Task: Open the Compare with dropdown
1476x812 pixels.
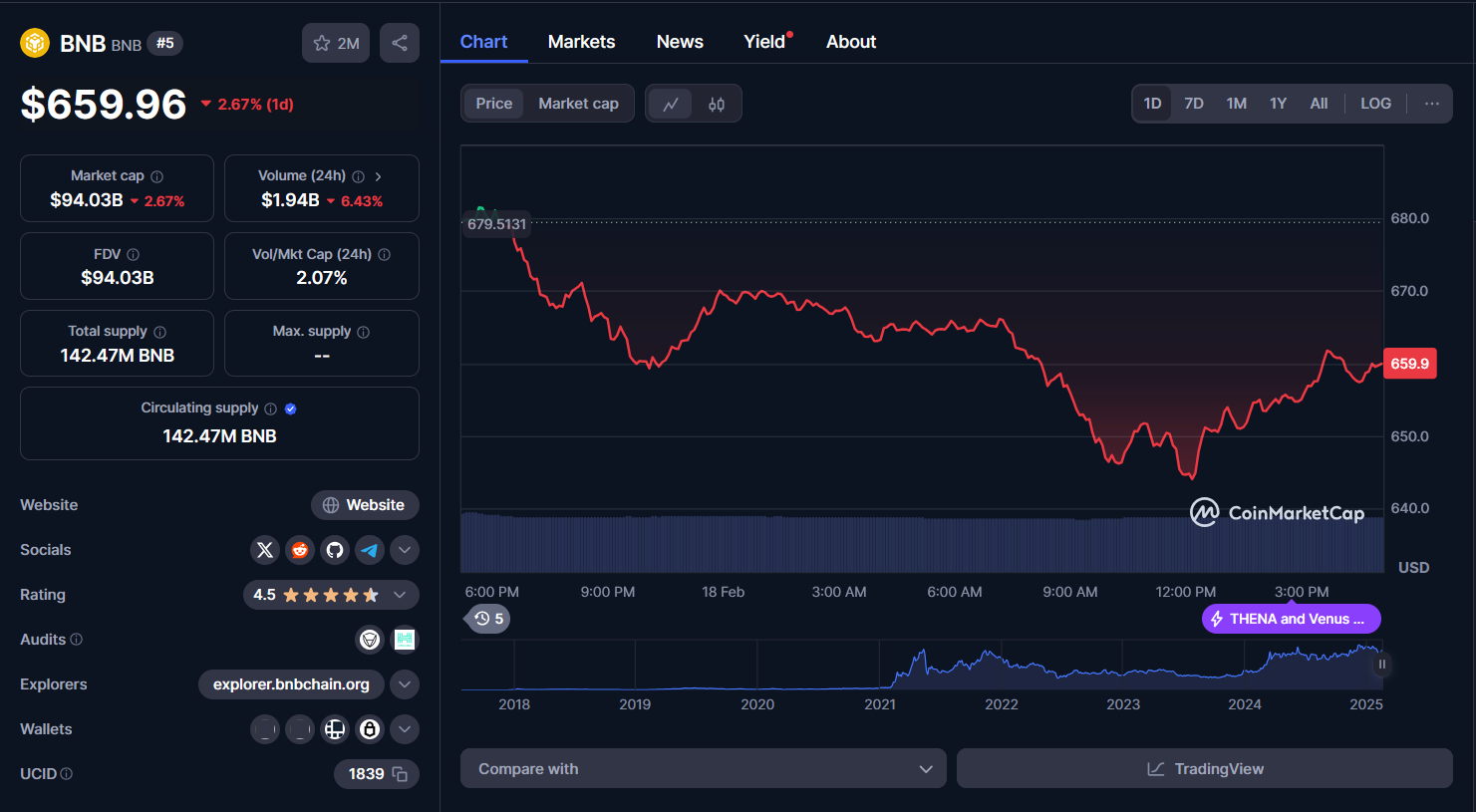Action: 703,768
